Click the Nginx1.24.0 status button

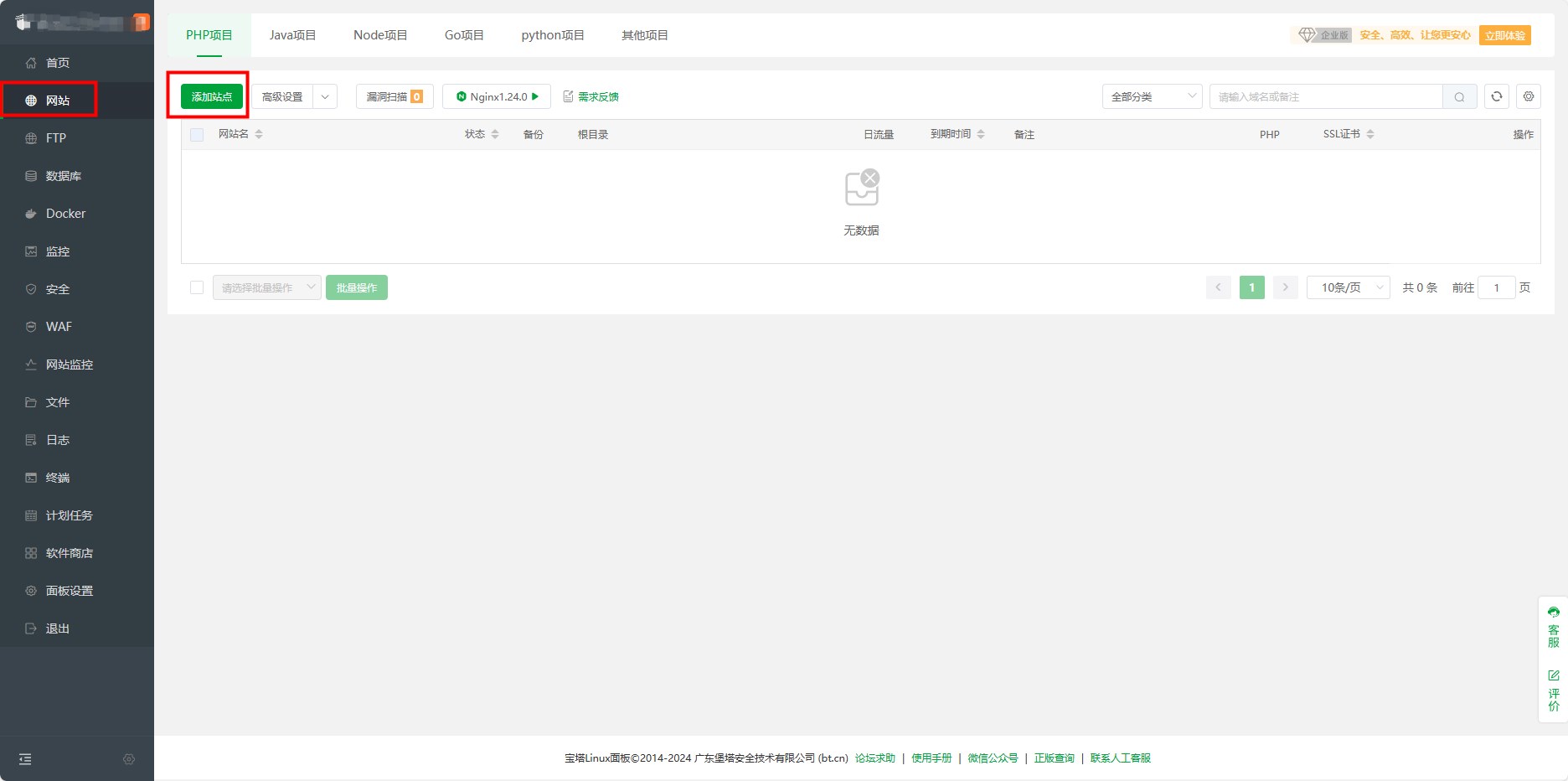497,96
